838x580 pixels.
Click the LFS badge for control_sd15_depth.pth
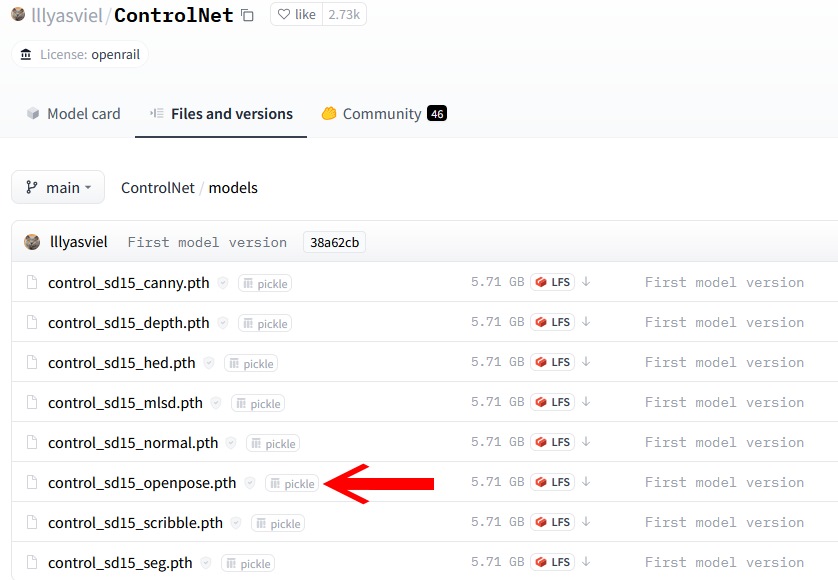point(552,322)
